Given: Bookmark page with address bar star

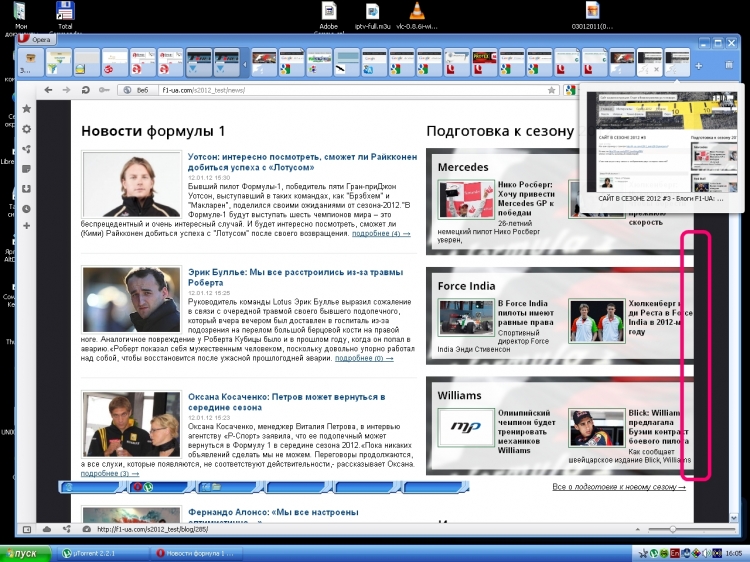Looking at the screenshot, I should click(x=551, y=90).
